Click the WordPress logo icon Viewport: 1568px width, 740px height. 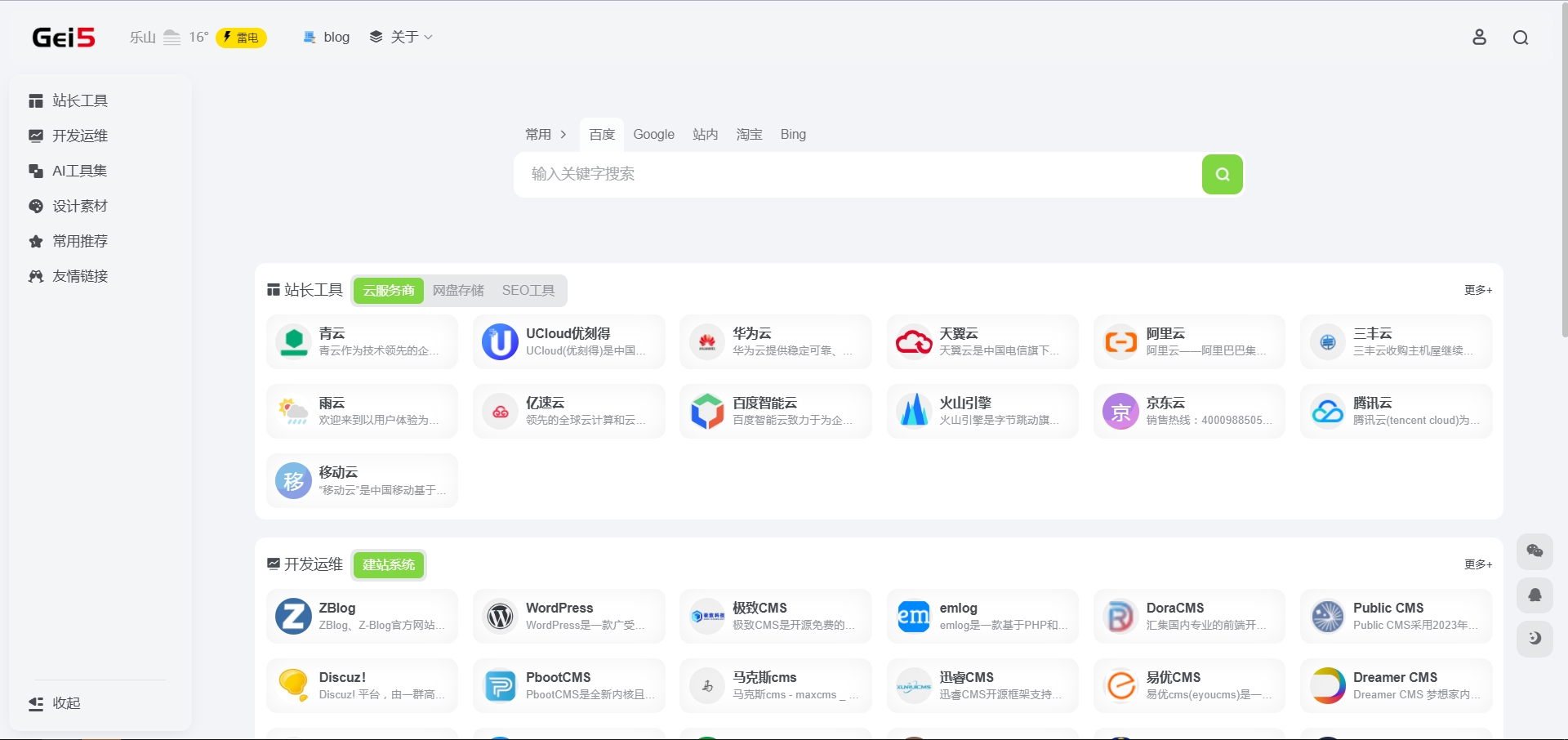[500, 616]
